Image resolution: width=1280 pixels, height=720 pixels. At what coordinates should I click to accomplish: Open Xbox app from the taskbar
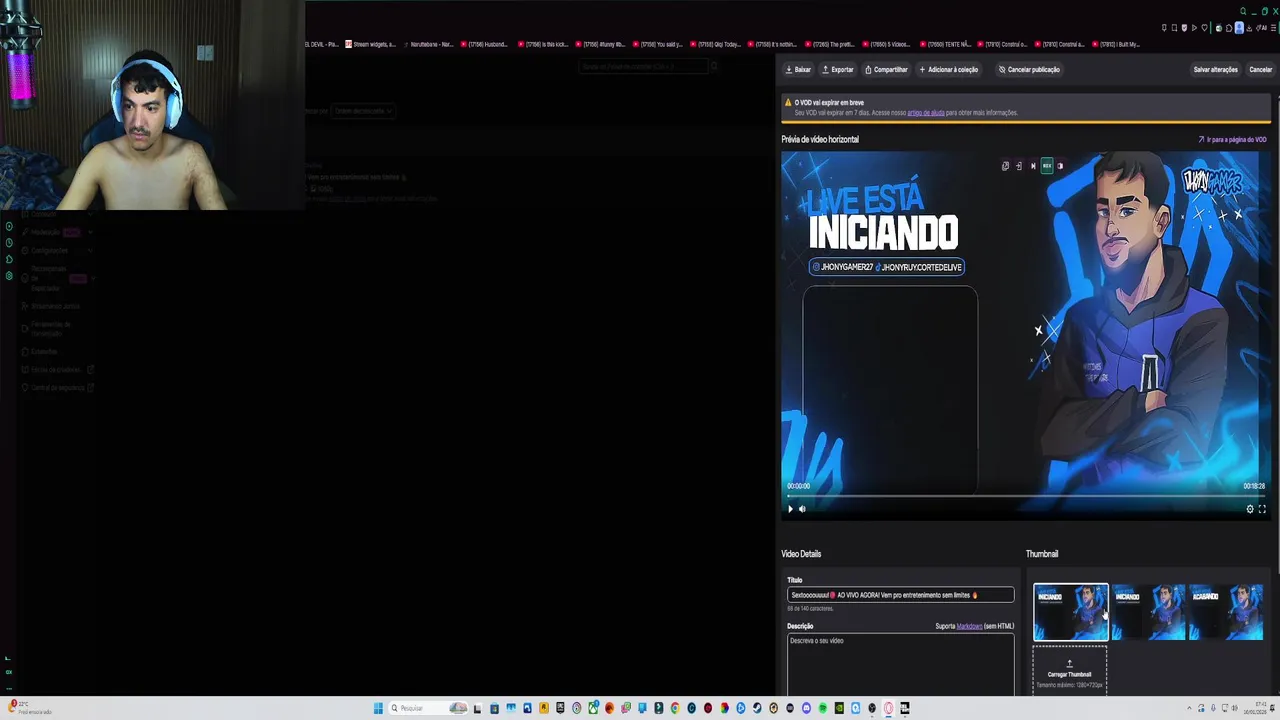pos(593,708)
